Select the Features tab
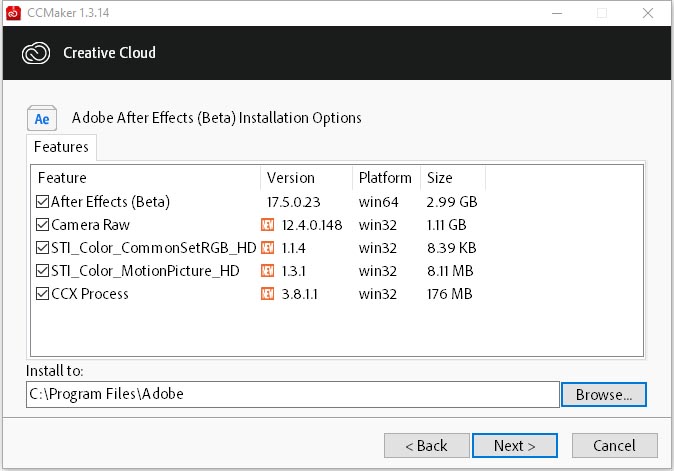The width and height of the screenshot is (674, 471). pos(61,147)
